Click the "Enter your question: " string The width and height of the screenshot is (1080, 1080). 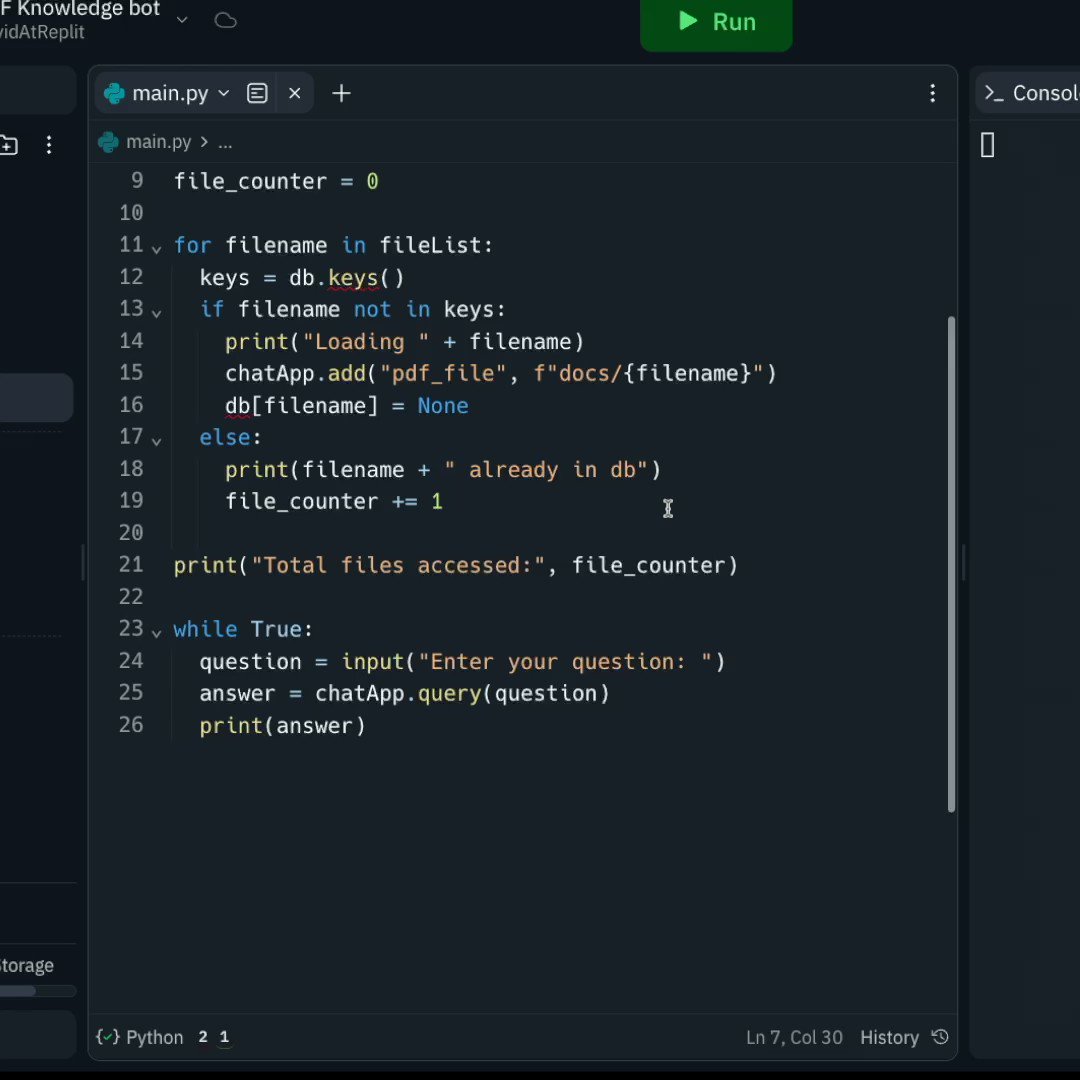click(x=565, y=661)
